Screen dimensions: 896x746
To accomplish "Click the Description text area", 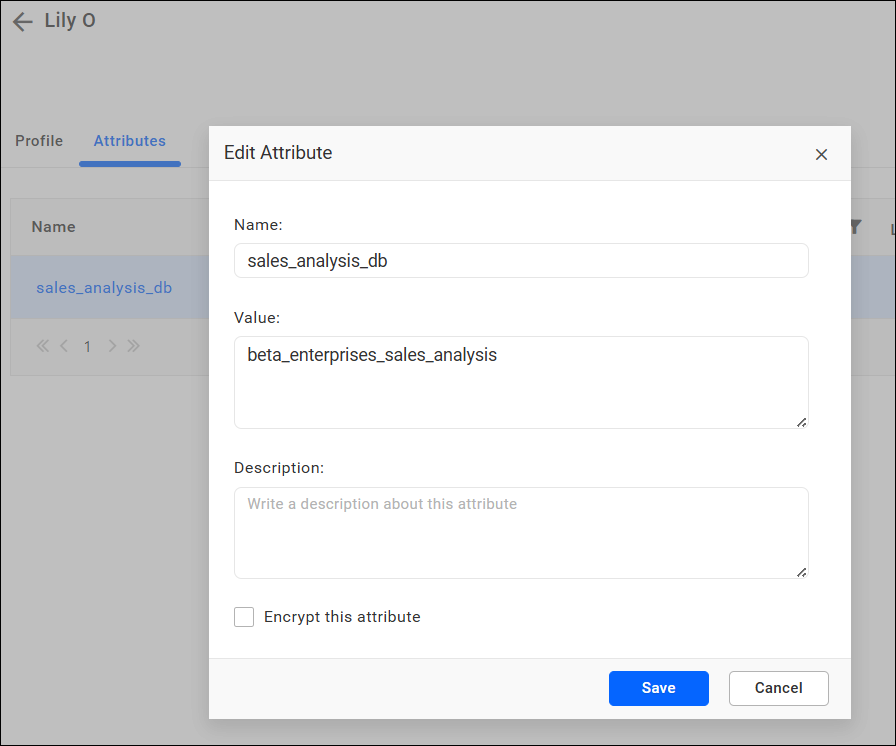I will pyautogui.click(x=521, y=533).
